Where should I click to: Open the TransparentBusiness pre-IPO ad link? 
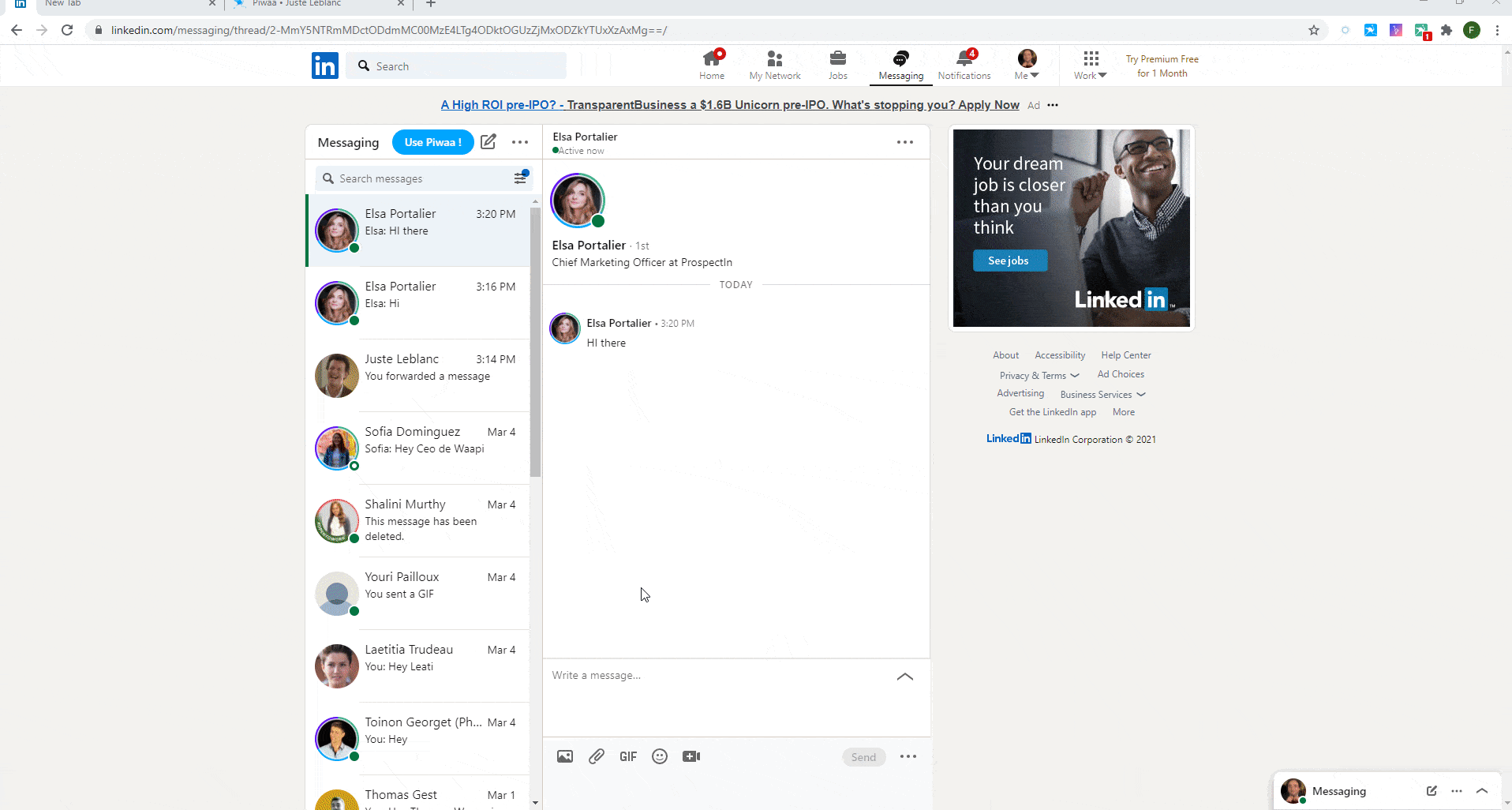pyautogui.click(x=730, y=105)
